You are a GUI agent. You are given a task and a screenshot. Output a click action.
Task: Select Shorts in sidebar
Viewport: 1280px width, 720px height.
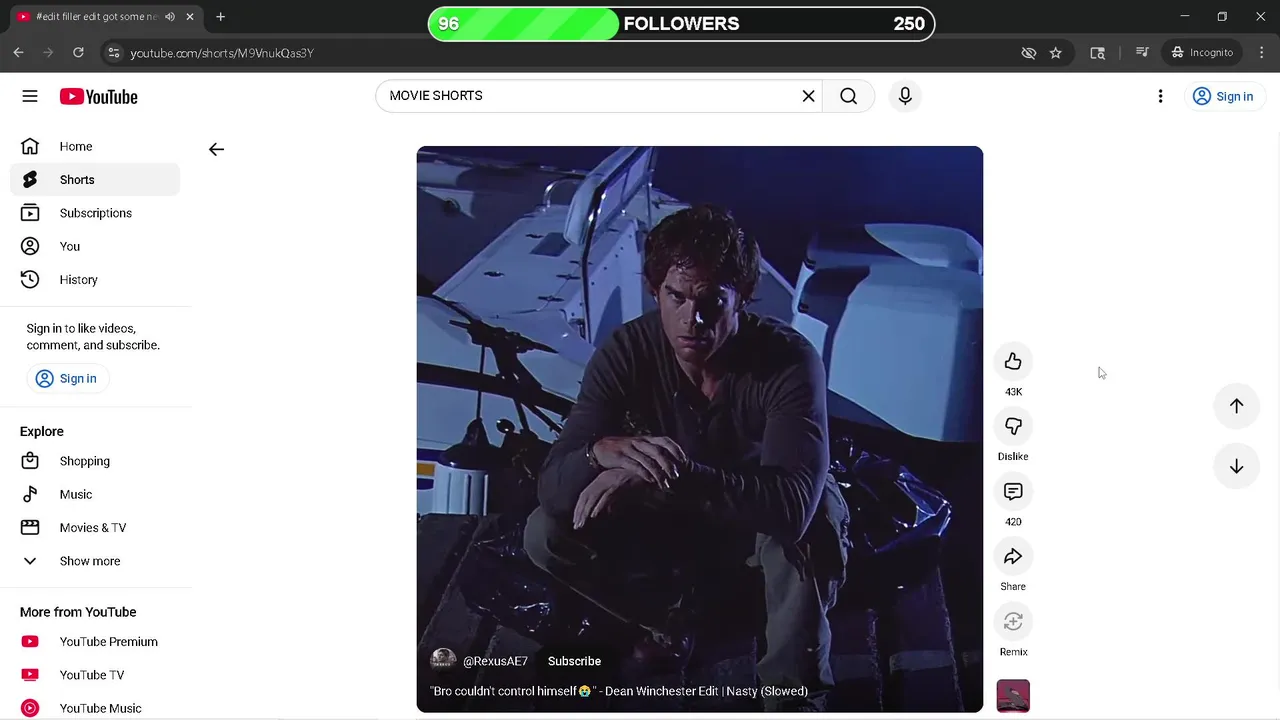point(95,180)
